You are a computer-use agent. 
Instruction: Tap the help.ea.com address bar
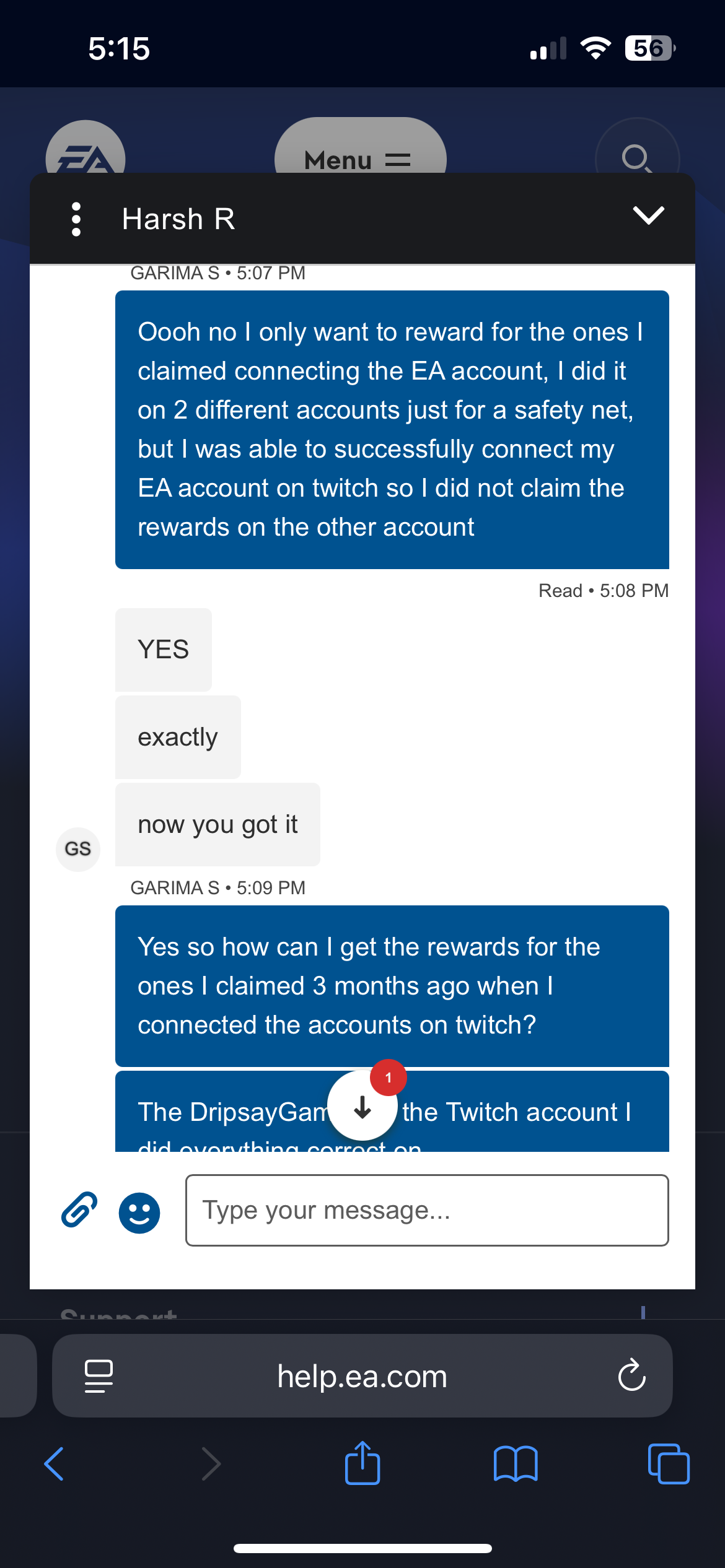(362, 1375)
